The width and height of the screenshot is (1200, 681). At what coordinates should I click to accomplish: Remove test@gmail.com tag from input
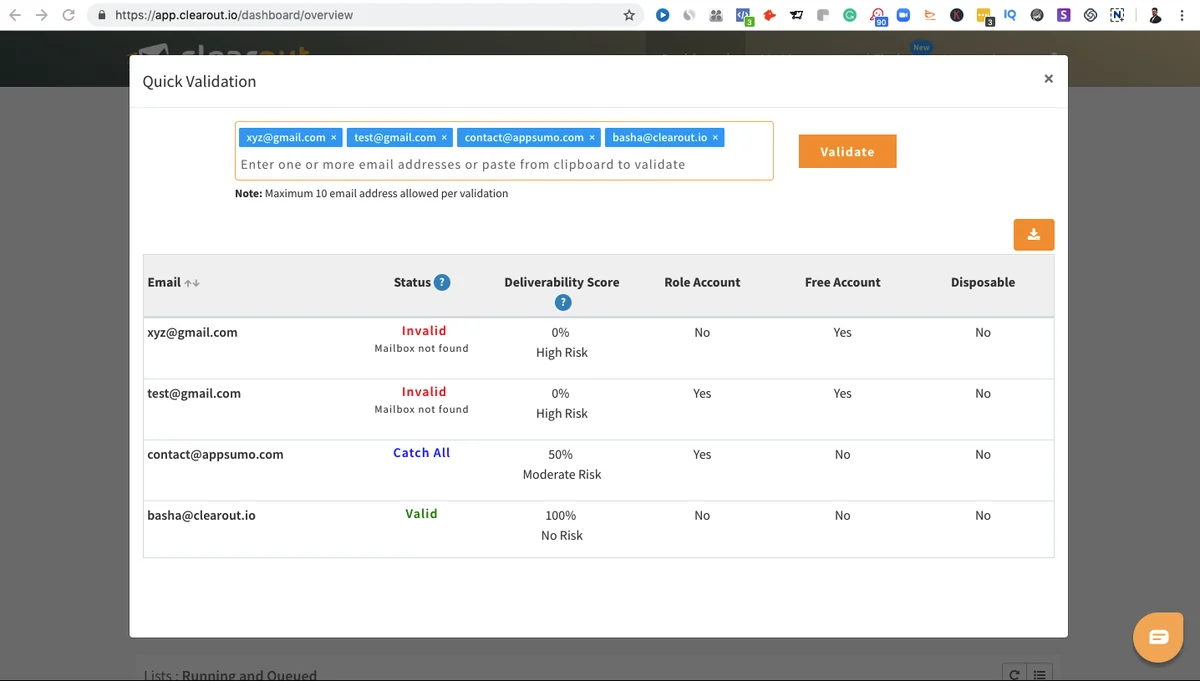tap(444, 137)
